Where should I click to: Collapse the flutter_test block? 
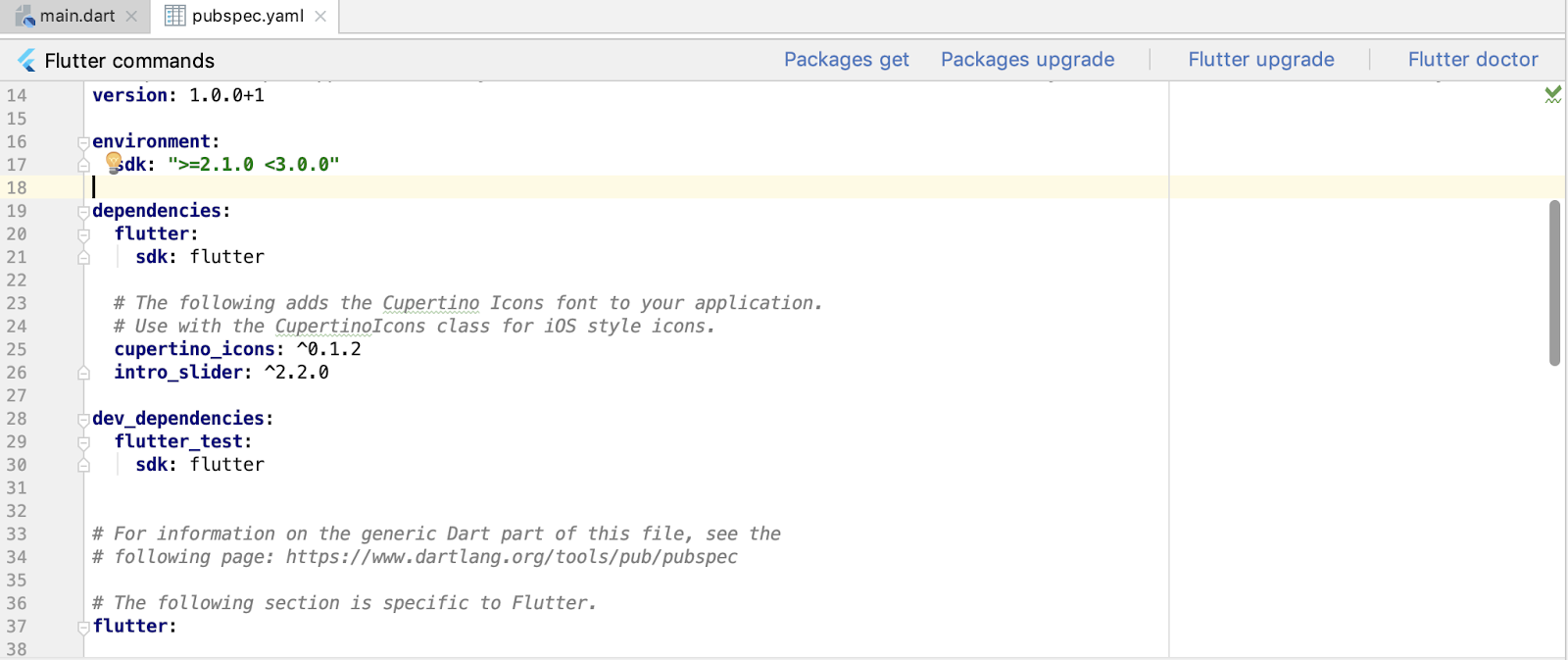84,442
